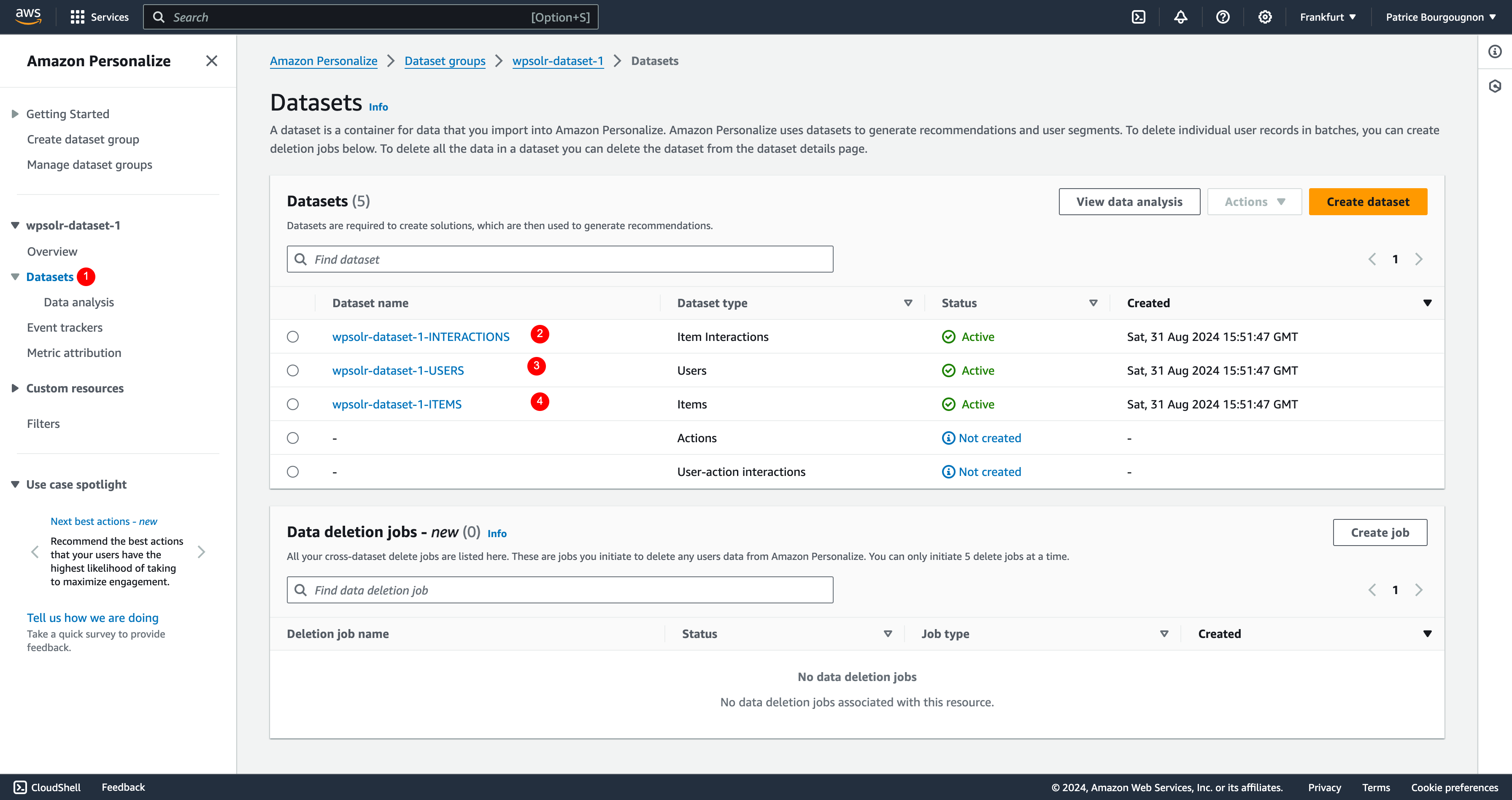Open Data analysis in the side navigation
1512x800 pixels.
[78, 302]
